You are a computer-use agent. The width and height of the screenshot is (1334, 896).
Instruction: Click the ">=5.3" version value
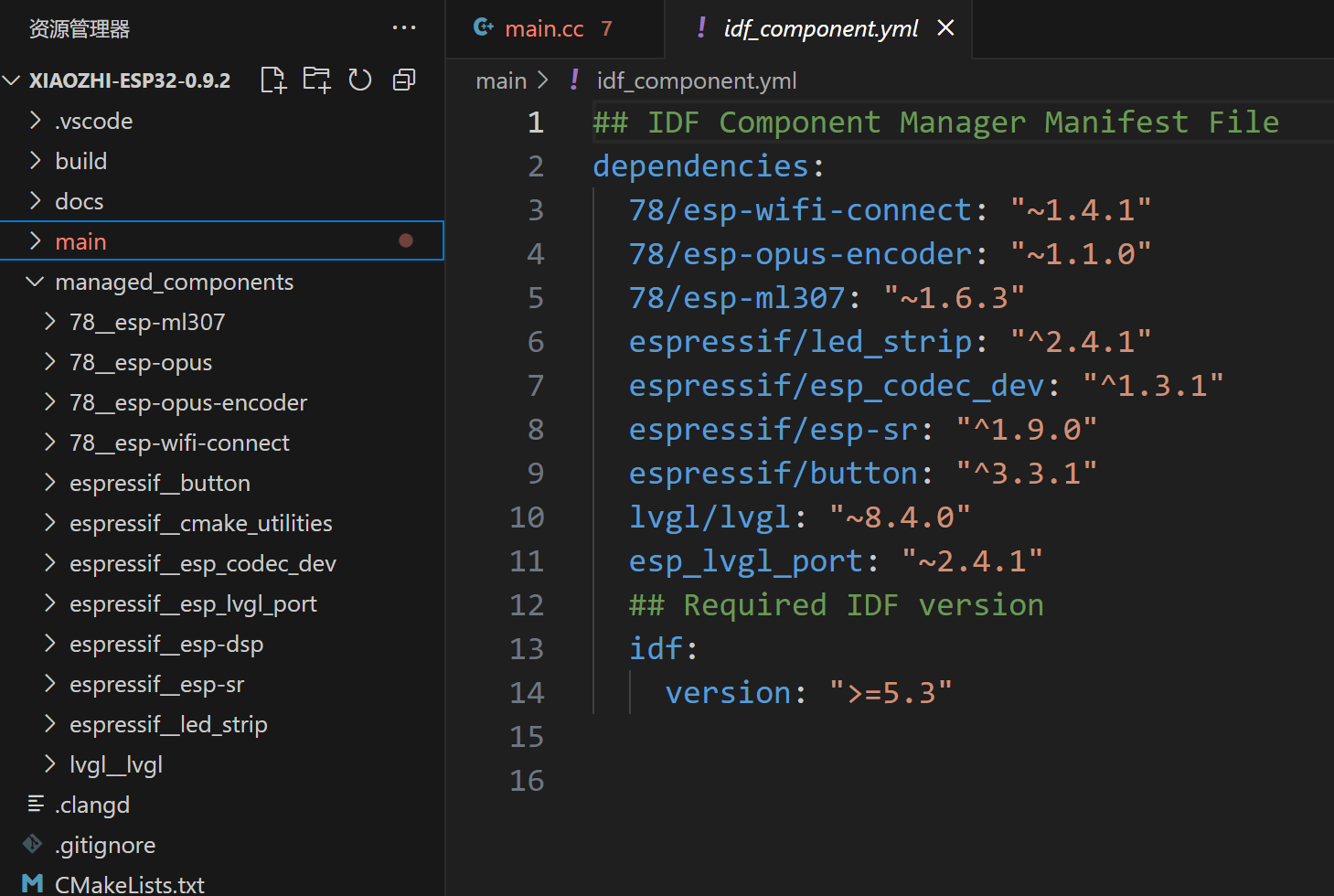pos(891,693)
